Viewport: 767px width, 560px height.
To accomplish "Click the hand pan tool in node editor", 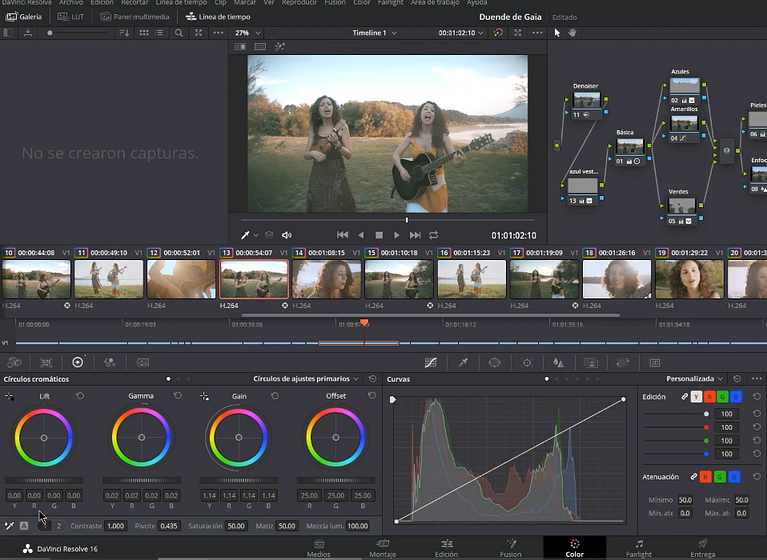I will [x=572, y=32].
